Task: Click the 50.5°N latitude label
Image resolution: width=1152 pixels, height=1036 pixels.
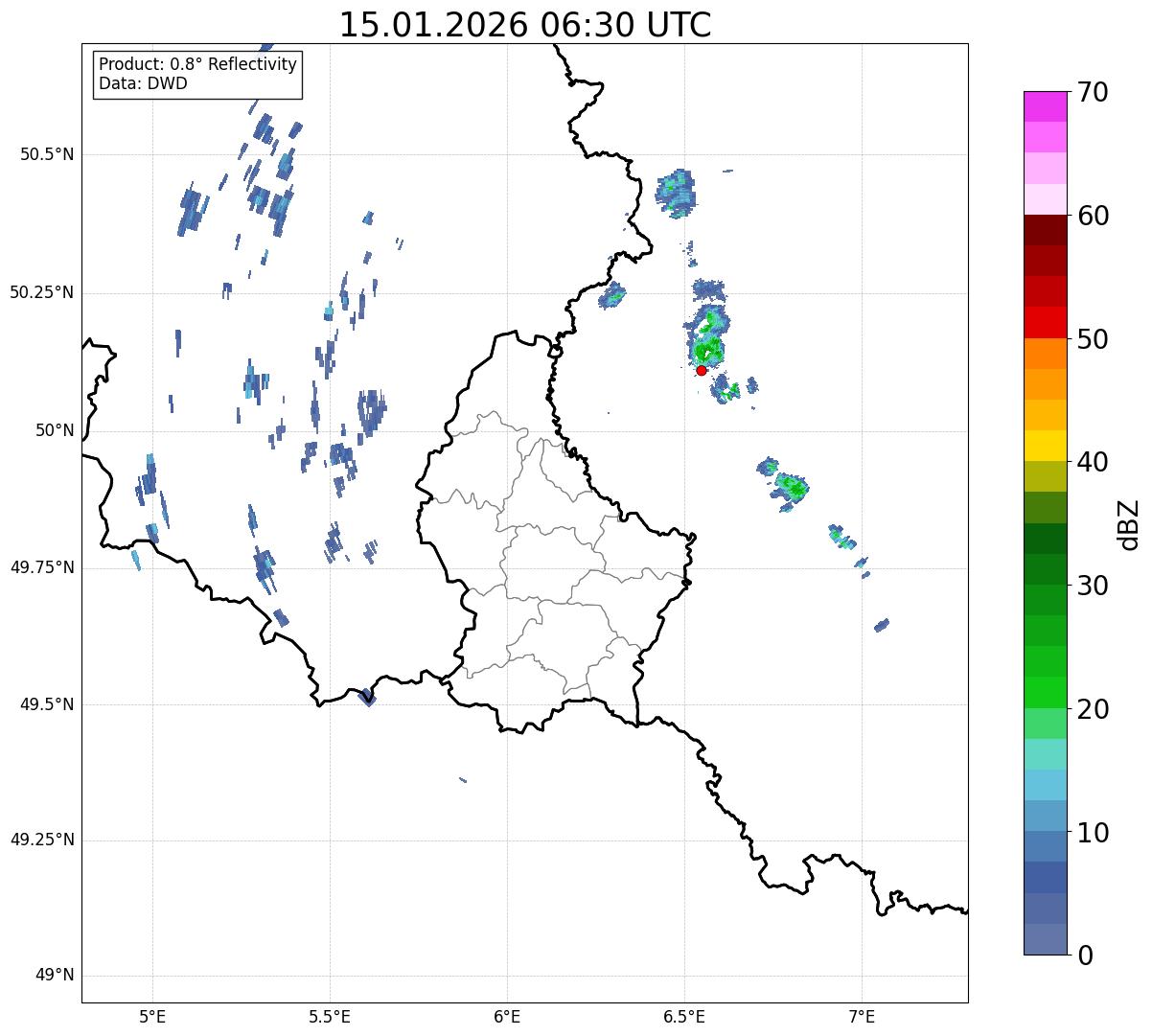Action: click(x=48, y=154)
